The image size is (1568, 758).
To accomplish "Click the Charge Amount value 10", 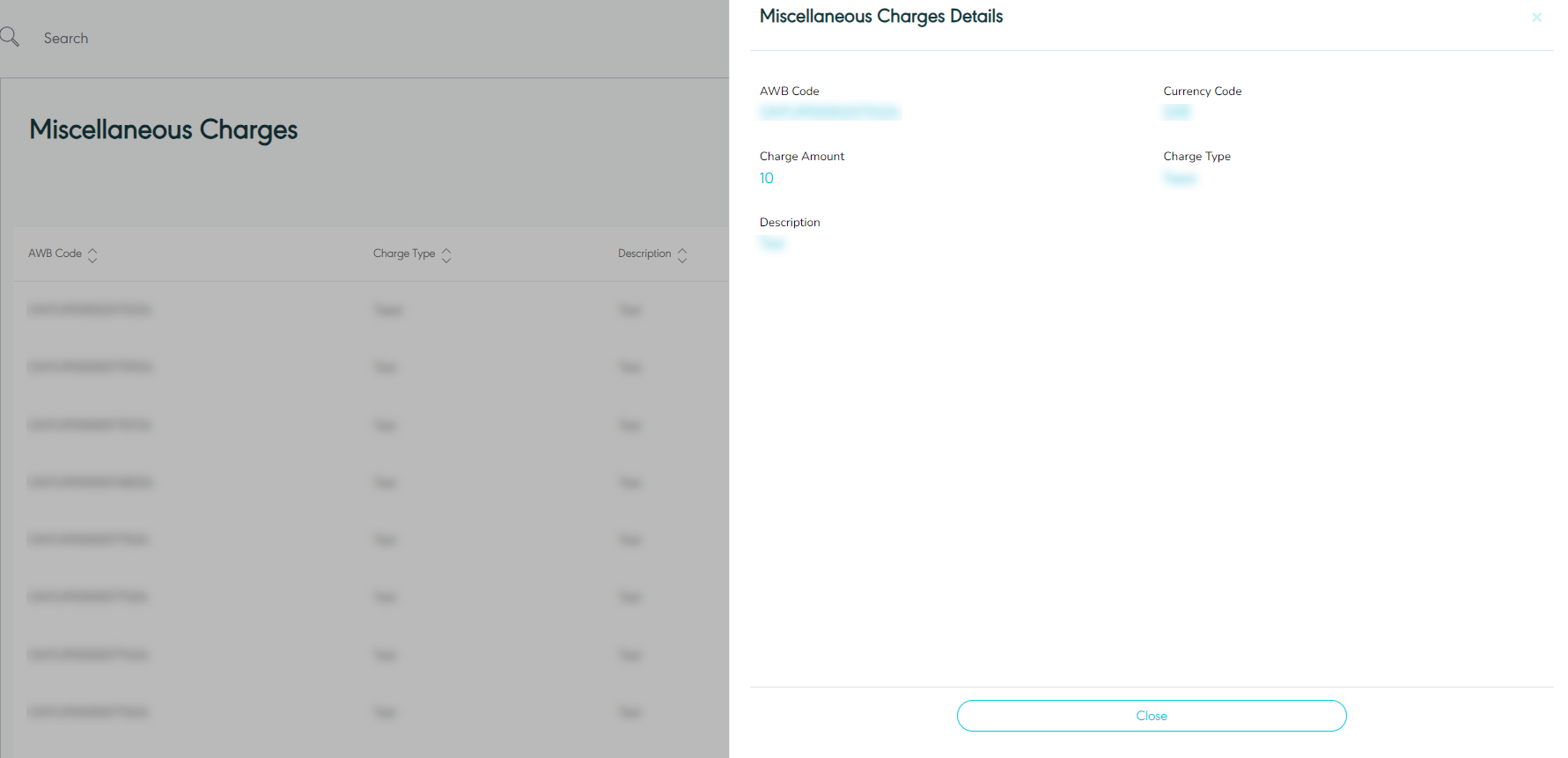I will [x=766, y=179].
